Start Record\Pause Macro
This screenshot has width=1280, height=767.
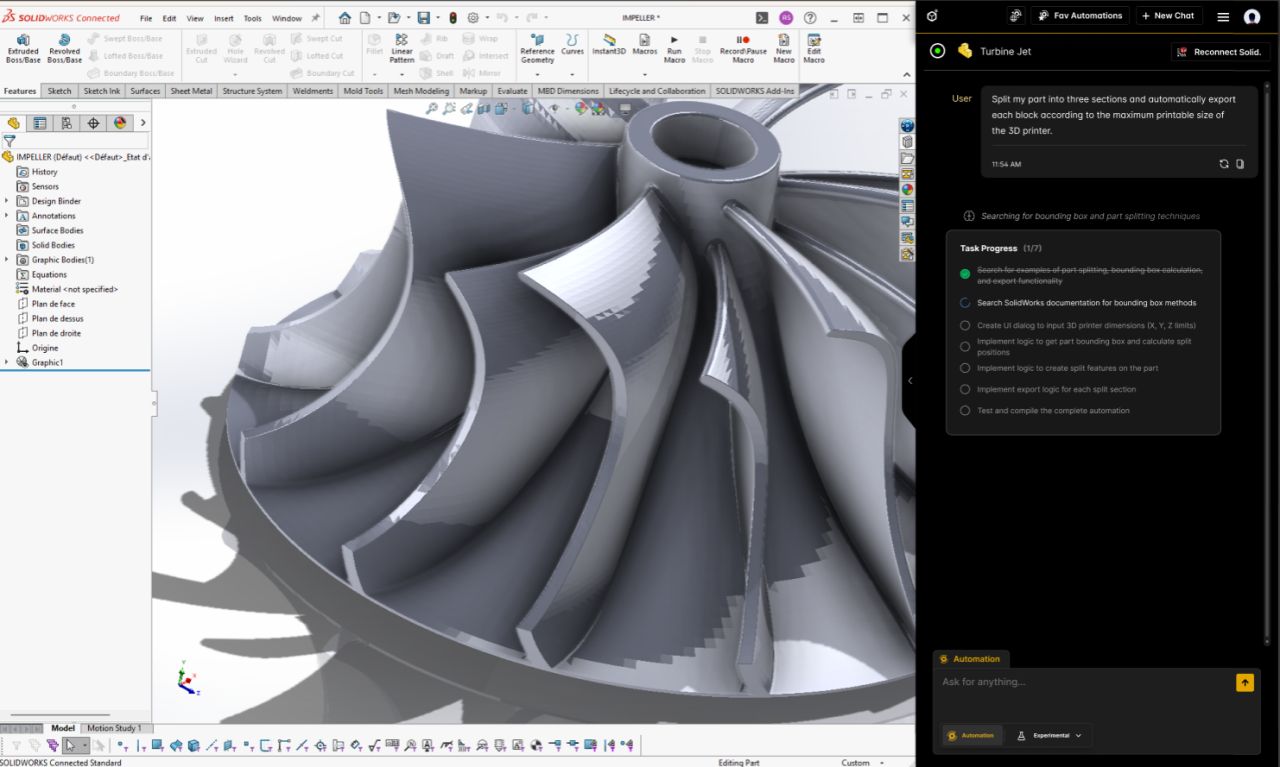(743, 48)
